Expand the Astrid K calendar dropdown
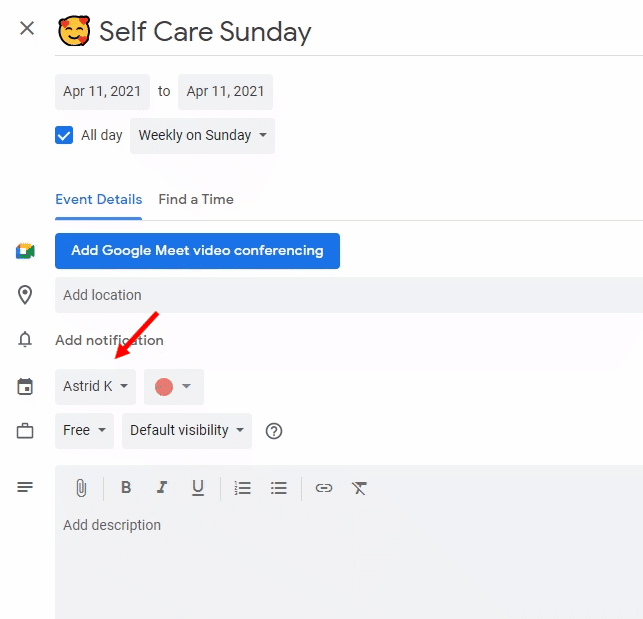643x619 pixels. point(96,386)
